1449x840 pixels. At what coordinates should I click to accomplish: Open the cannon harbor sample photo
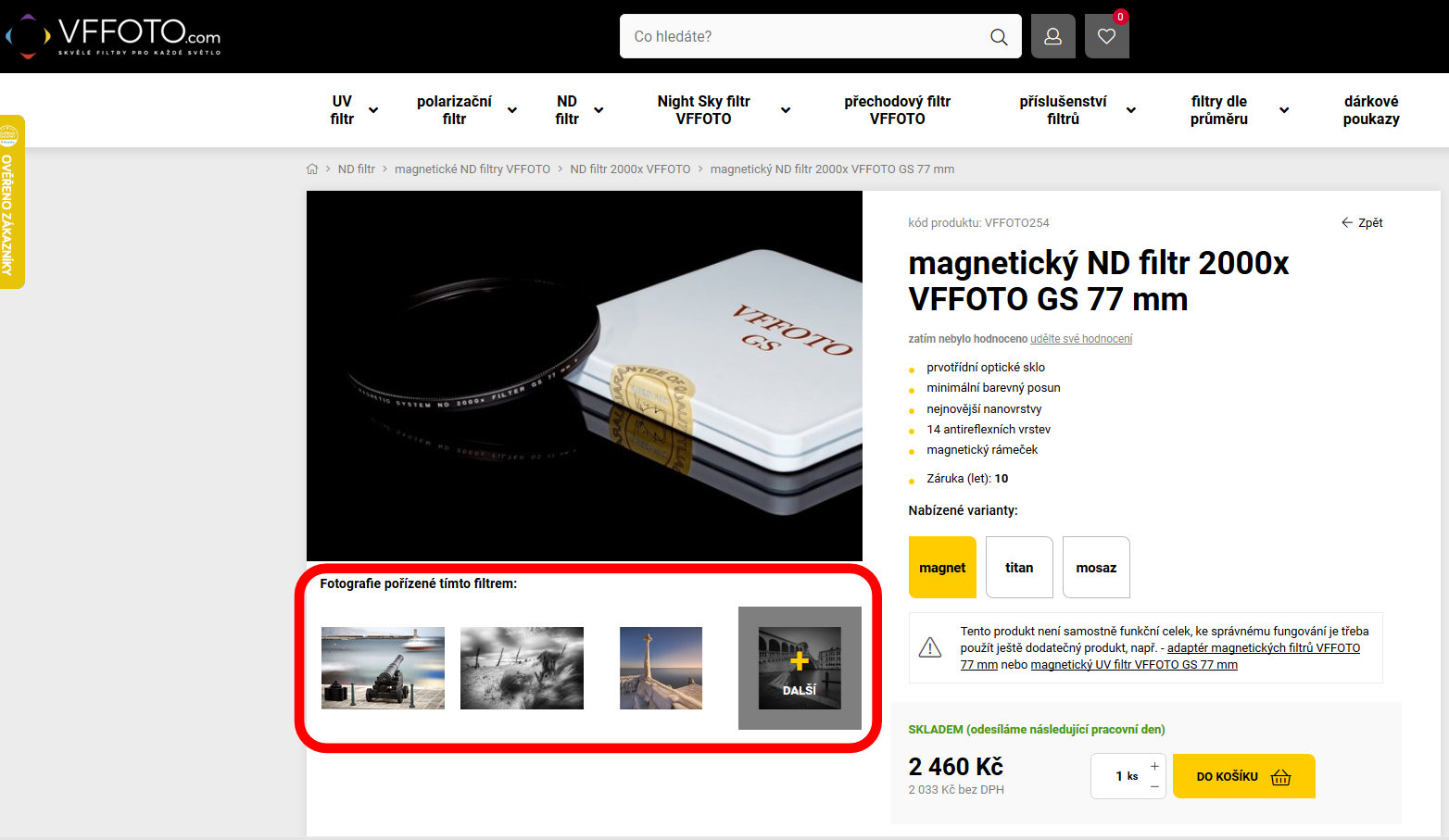tap(383, 669)
